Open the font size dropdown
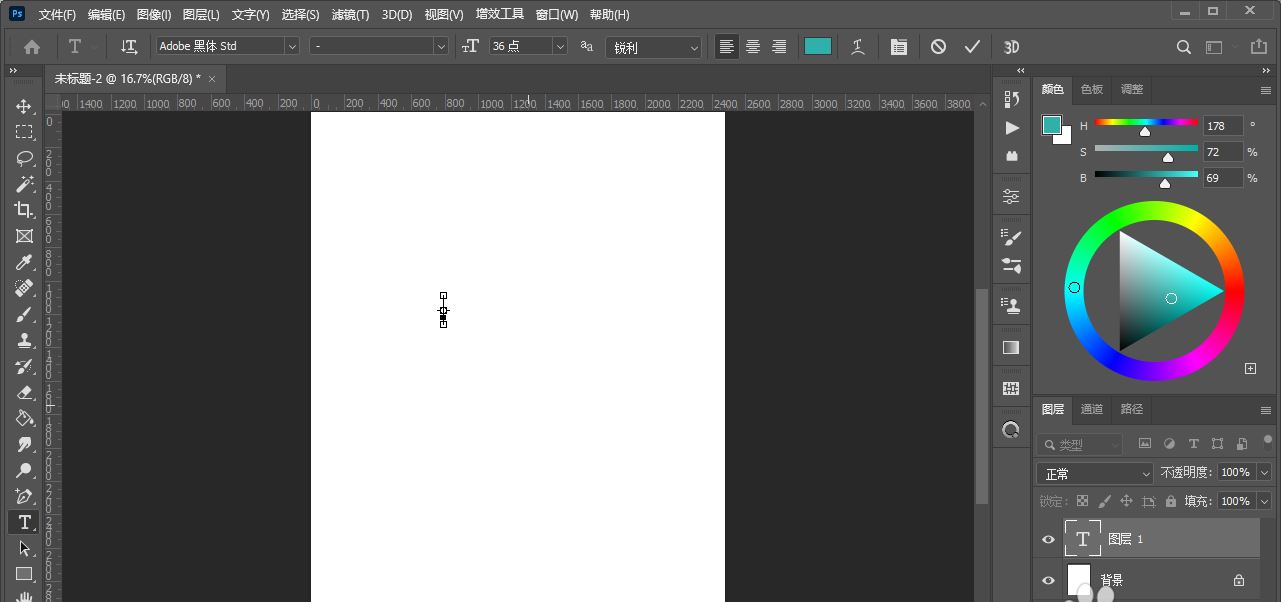Viewport: 1281px width, 602px height. (559, 46)
